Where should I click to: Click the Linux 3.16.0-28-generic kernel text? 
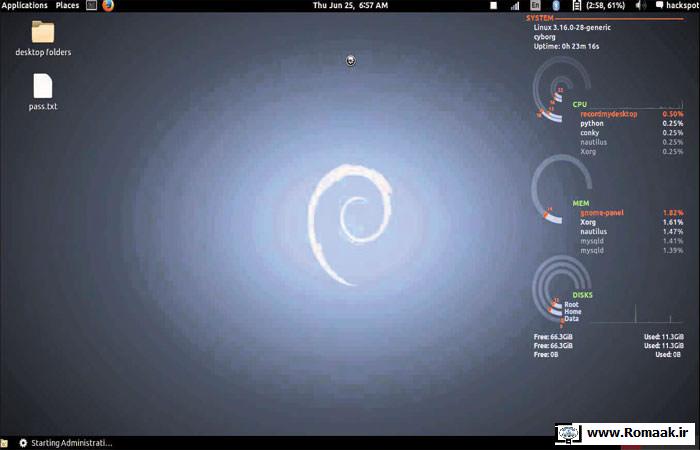point(572,28)
